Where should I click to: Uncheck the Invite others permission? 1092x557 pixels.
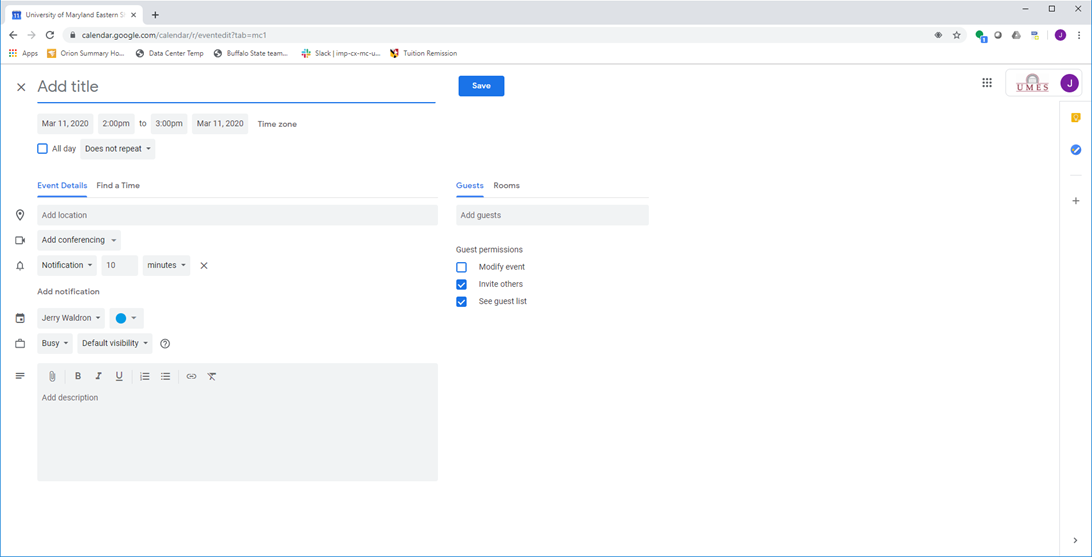461,284
